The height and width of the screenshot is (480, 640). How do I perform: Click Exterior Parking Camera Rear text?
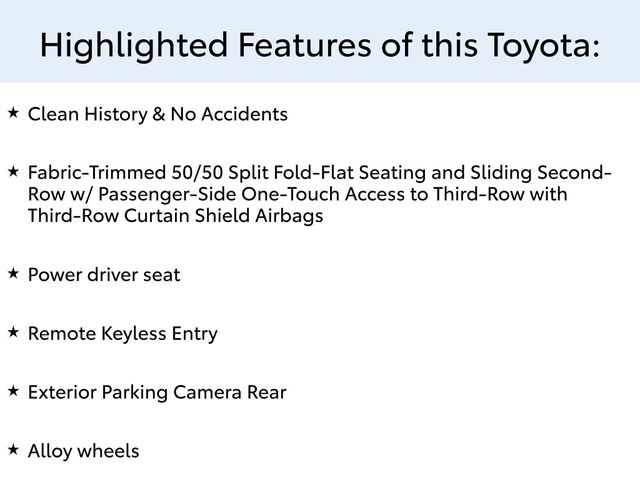[x=157, y=393]
